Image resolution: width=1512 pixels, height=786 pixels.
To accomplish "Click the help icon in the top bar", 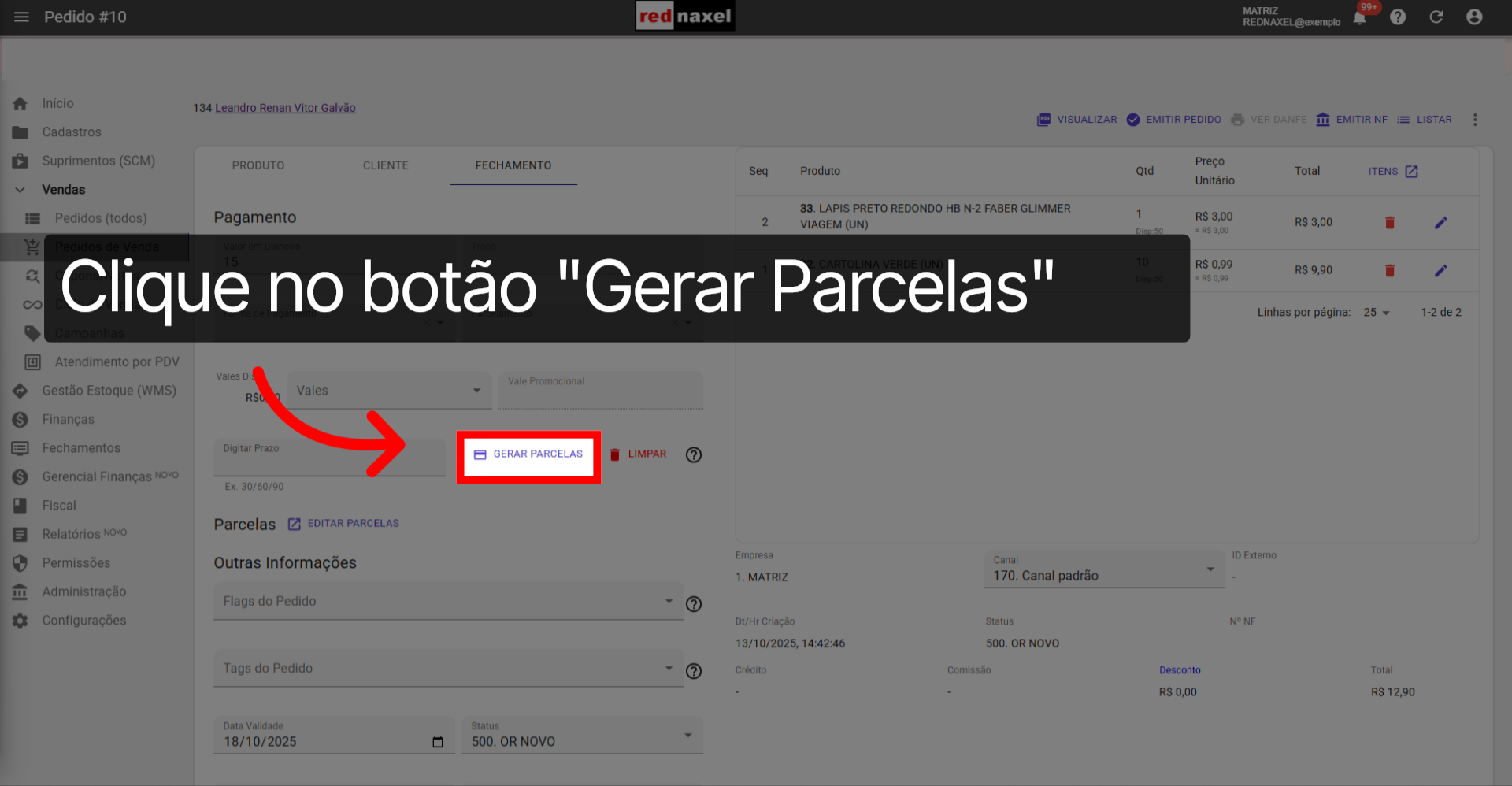I will (1398, 17).
